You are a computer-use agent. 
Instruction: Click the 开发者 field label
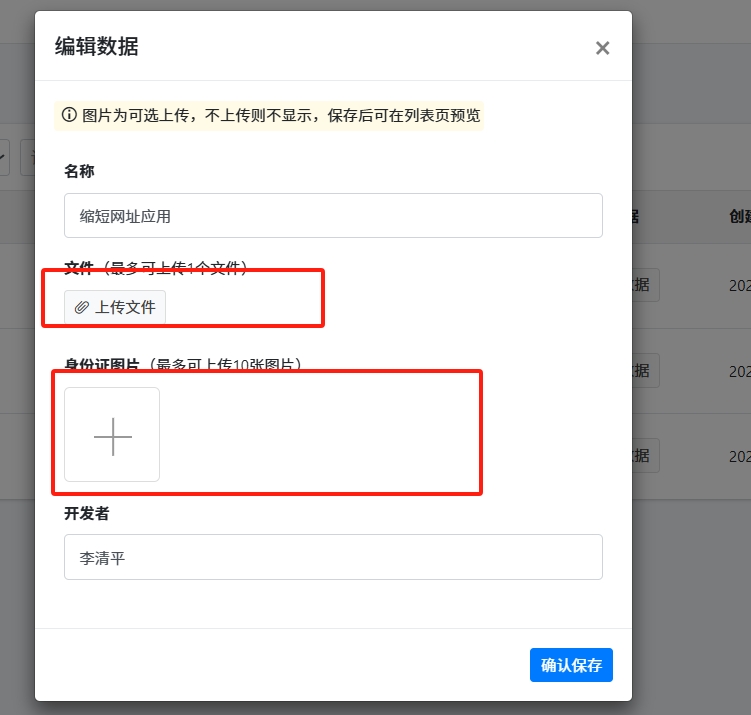point(86,513)
